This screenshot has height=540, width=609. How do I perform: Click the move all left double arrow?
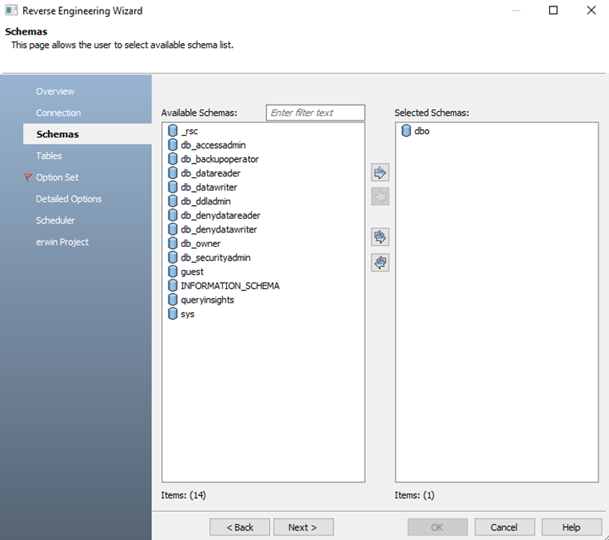point(380,262)
